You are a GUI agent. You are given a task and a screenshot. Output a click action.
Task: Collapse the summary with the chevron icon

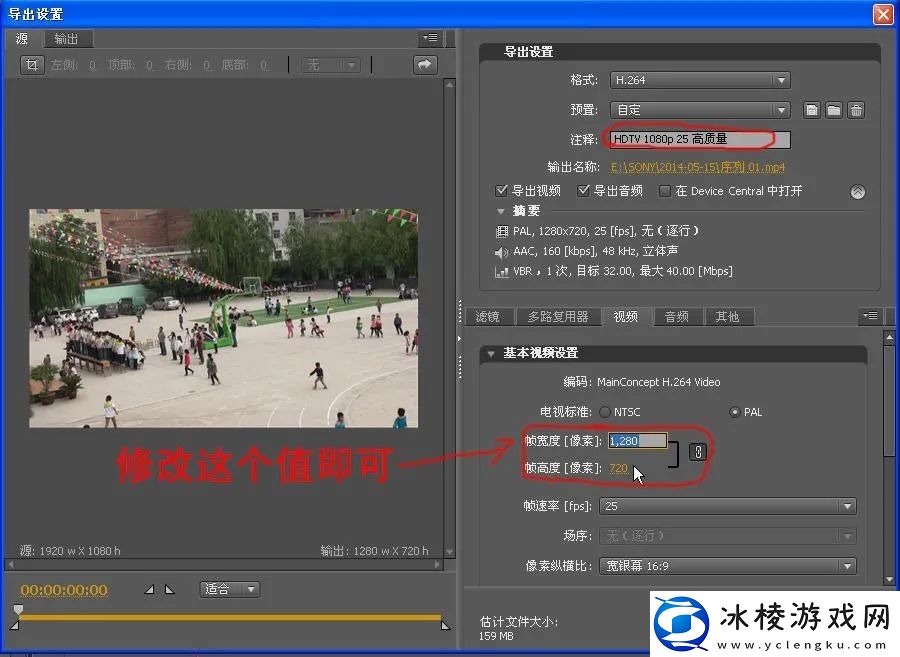(x=857, y=191)
